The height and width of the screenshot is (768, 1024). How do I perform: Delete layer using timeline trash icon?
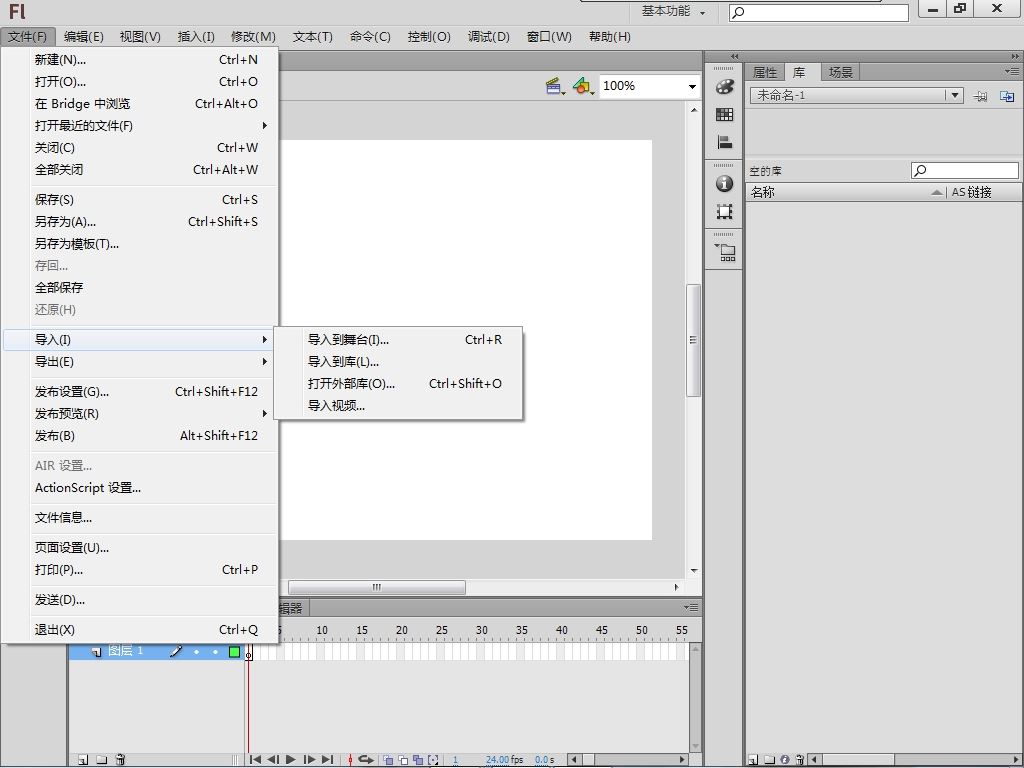(x=120, y=760)
